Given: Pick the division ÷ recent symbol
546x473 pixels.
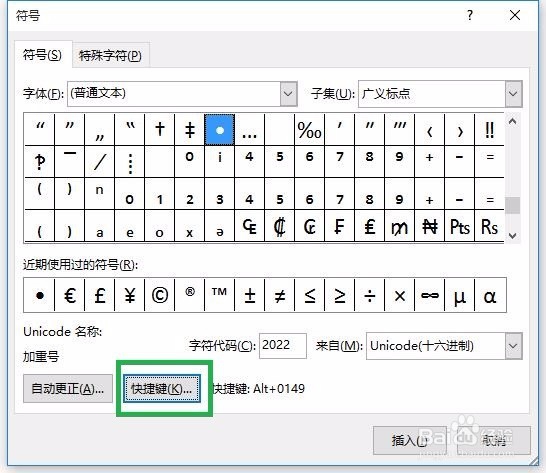Looking at the screenshot, I should click(369, 295).
